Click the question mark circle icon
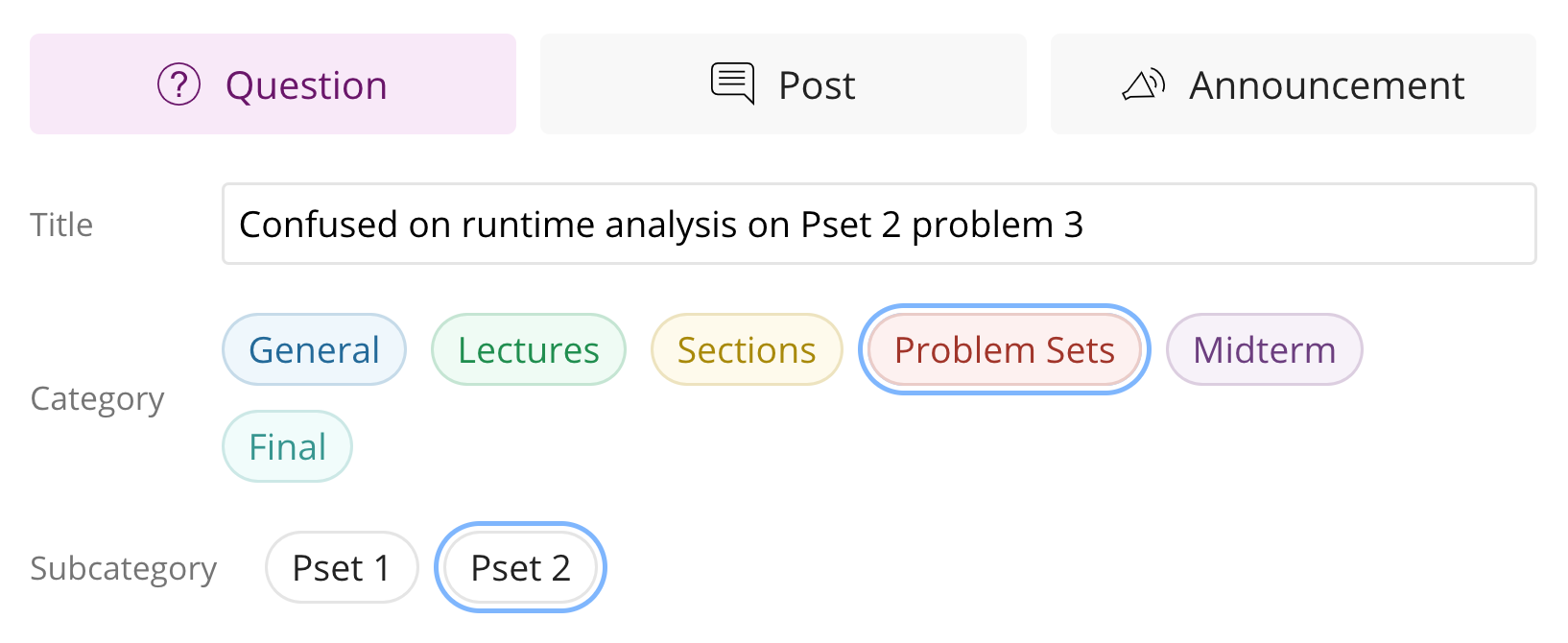 click(x=178, y=84)
